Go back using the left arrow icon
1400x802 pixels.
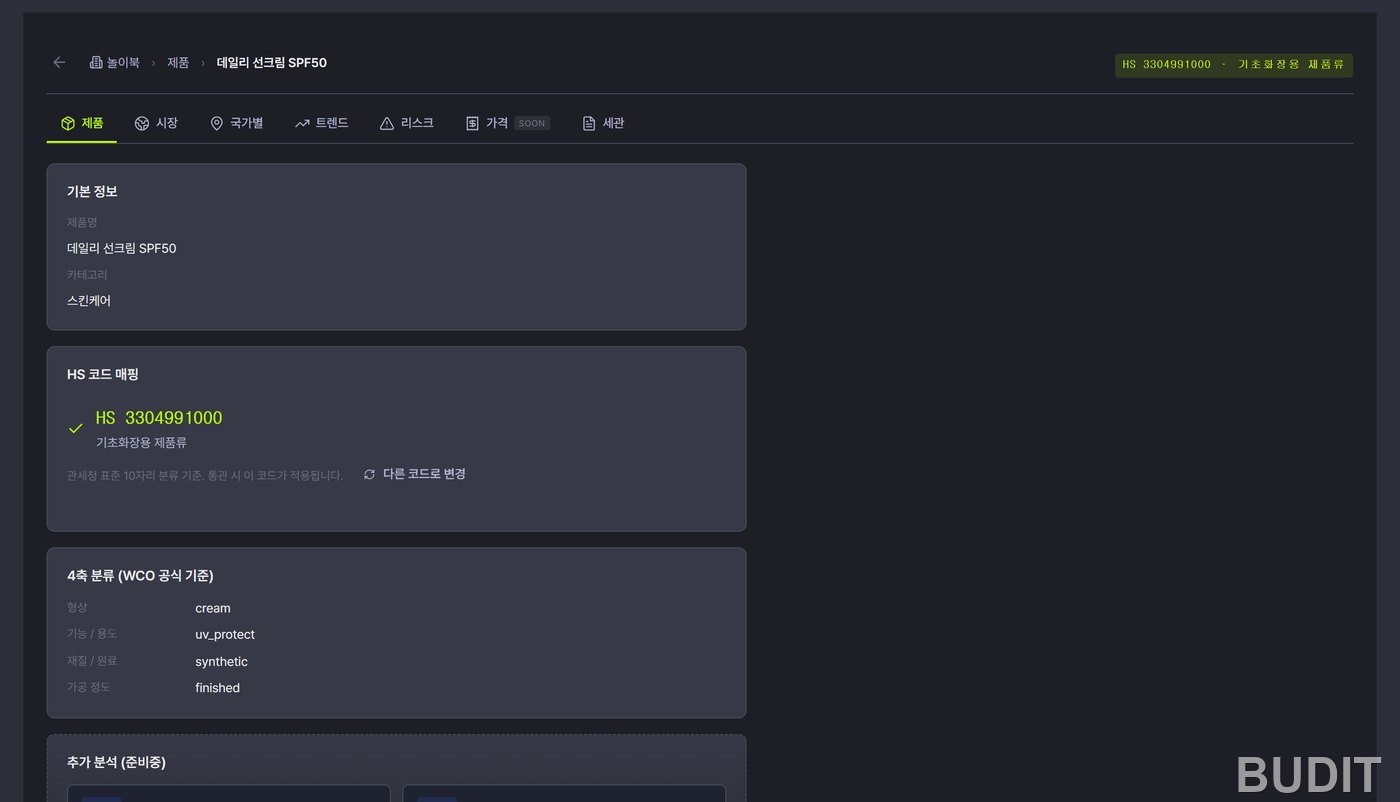[x=59, y=63]
